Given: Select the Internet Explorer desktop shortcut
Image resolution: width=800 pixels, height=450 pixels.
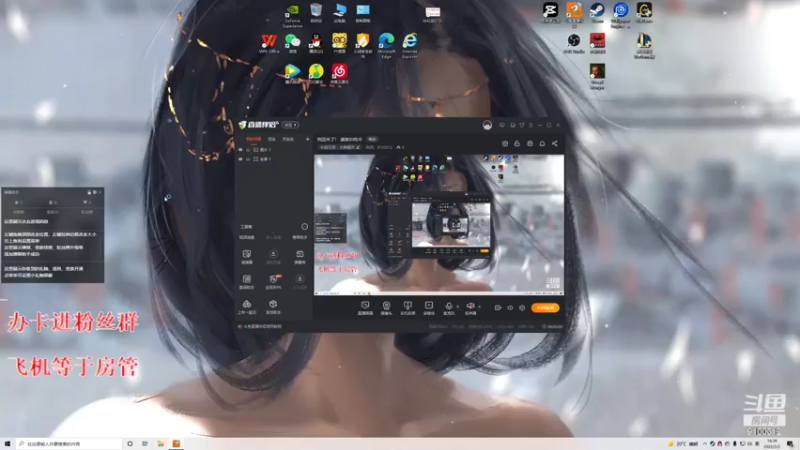Looking at the screenshot, I should (410, 45).
